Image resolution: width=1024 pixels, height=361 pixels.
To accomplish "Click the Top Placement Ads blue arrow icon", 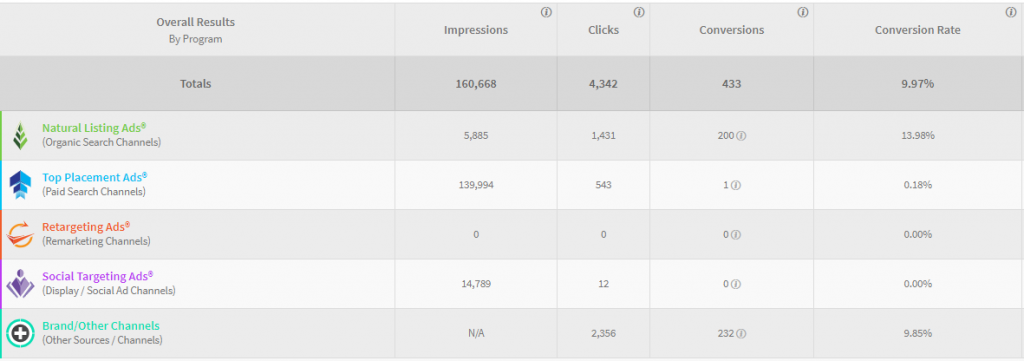I will (x=20, y=185).
